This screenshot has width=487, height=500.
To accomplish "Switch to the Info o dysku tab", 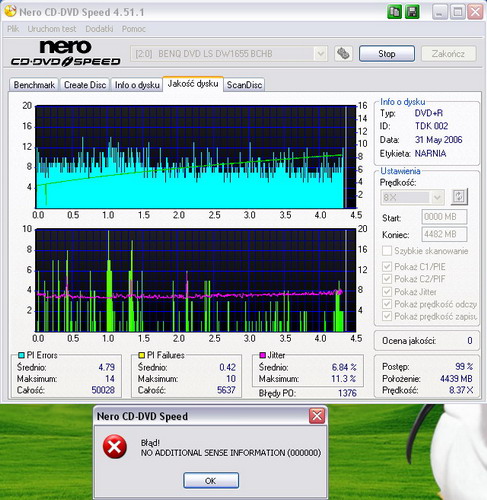I will click(137, 85).
